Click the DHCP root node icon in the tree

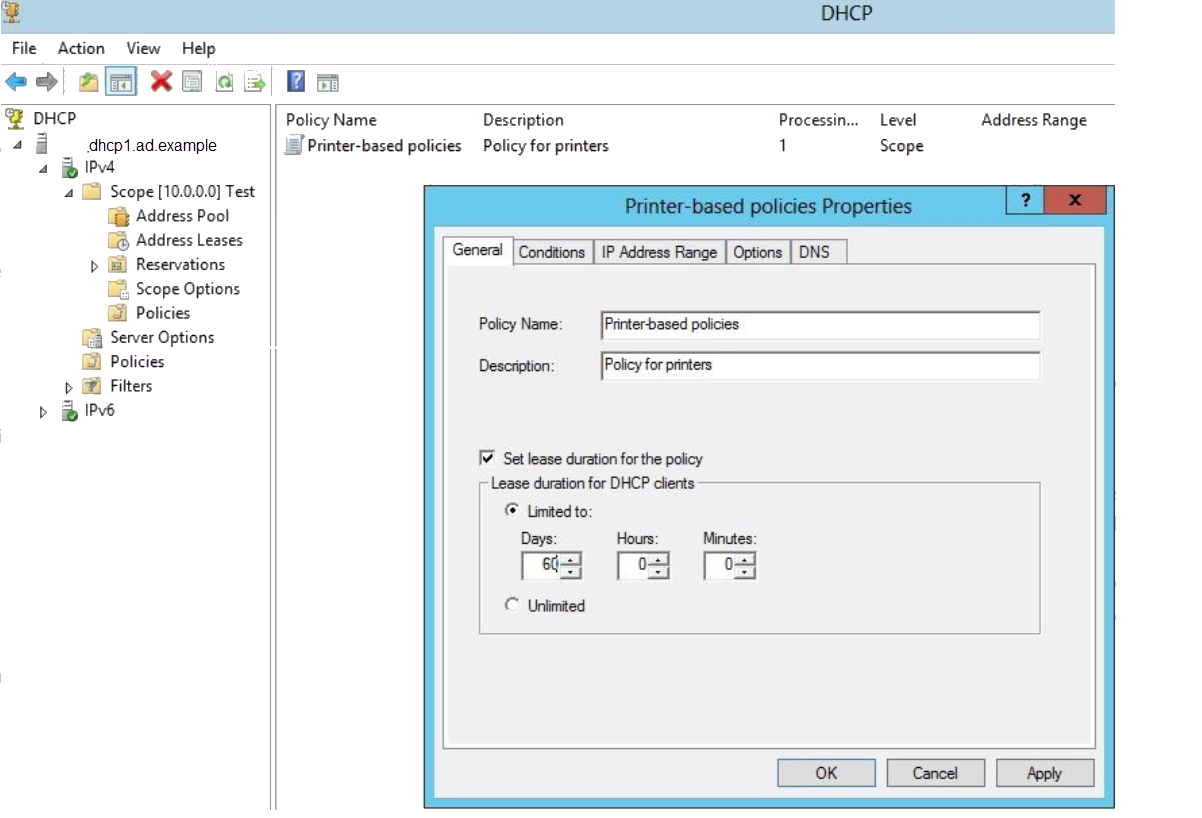pos(15,119)
